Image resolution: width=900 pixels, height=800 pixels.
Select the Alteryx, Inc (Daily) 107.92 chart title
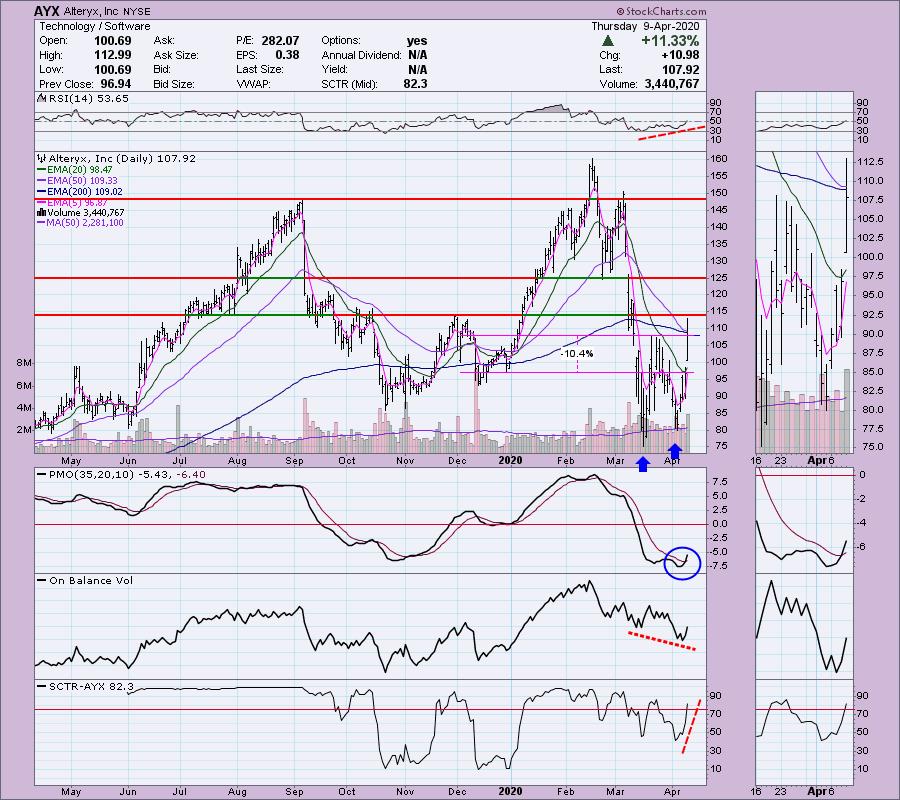pyautogui.click(x=122, y=158)
